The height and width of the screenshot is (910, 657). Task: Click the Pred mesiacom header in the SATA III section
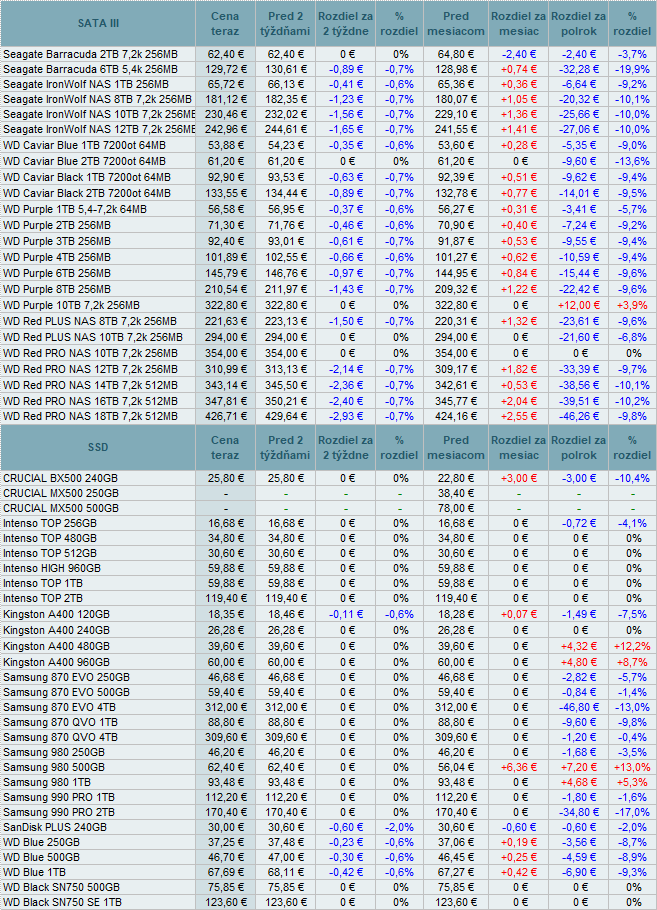coord(456,24)
